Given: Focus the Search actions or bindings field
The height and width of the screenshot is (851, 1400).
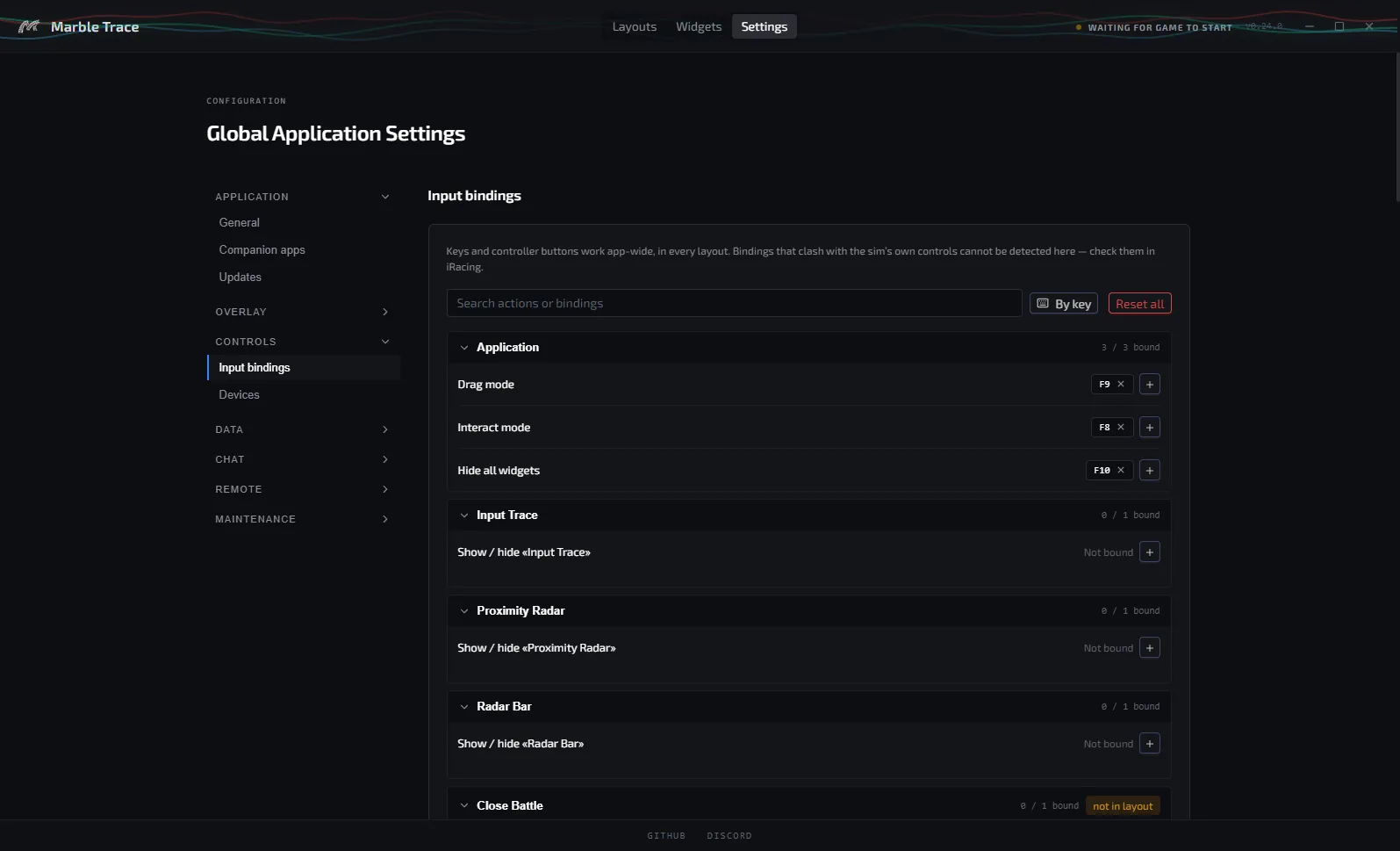Looking at the screenshot, I should pyautogui.click(x=734, y=303).
